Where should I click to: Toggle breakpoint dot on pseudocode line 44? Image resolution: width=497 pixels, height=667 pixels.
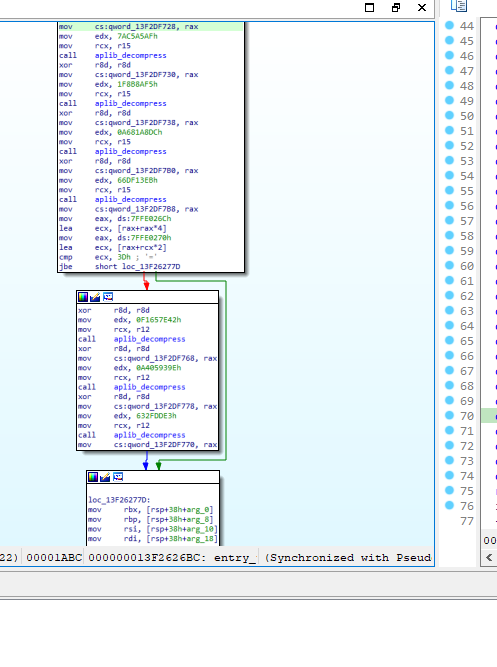(449, 26)
